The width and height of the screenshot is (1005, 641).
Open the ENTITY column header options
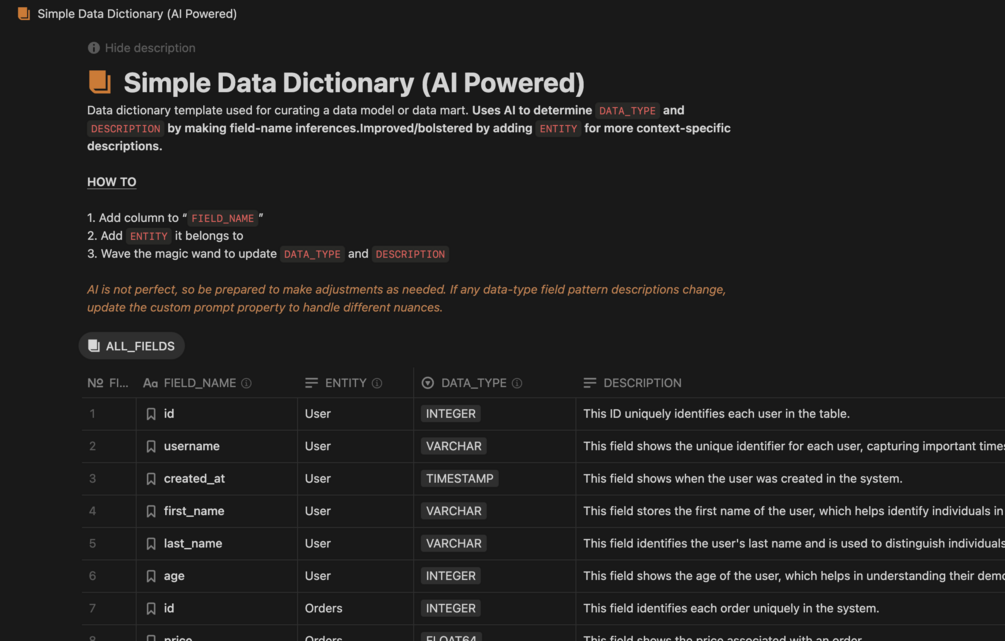pos(345,383)
